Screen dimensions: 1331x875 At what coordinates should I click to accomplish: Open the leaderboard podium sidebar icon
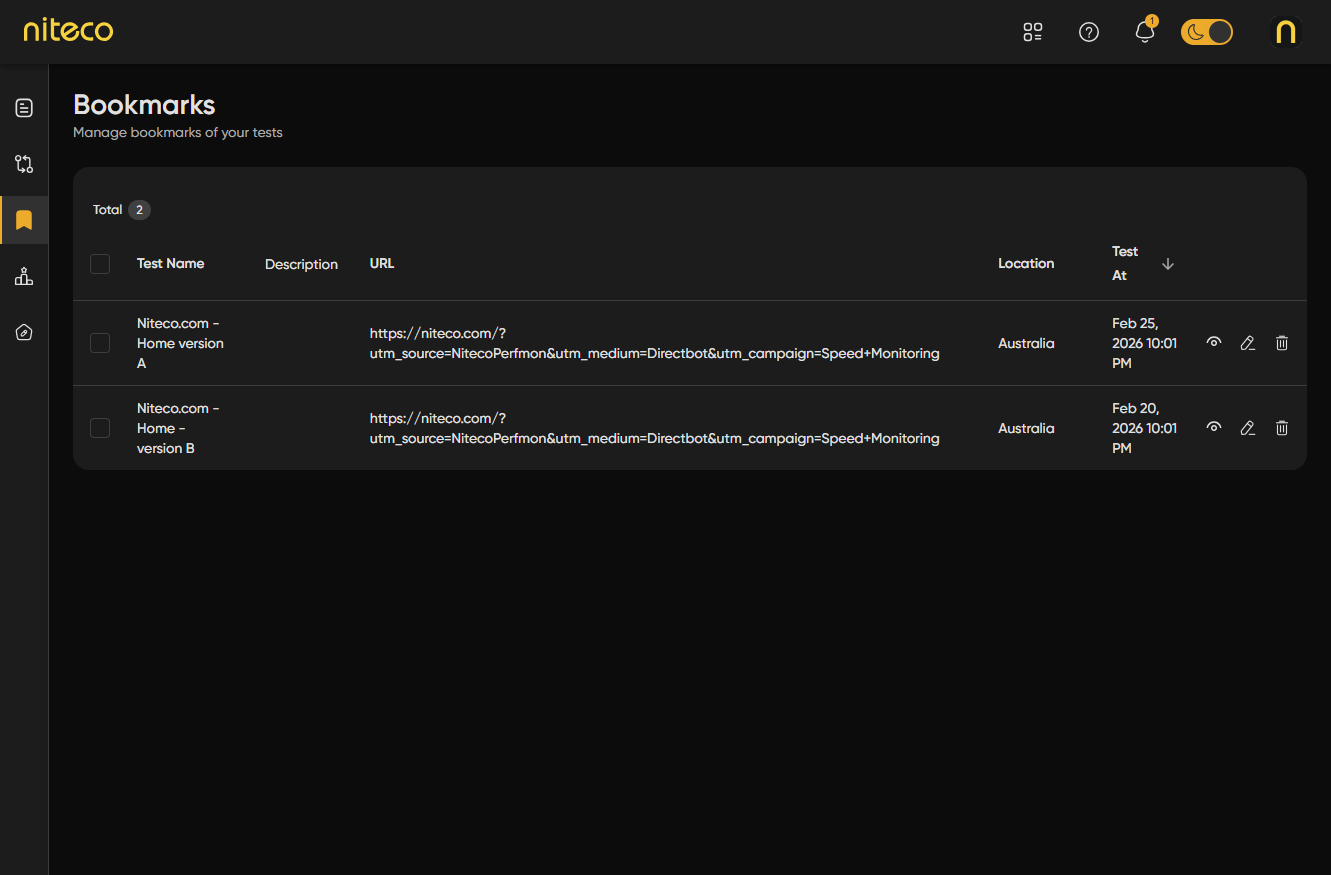[24, 276]
